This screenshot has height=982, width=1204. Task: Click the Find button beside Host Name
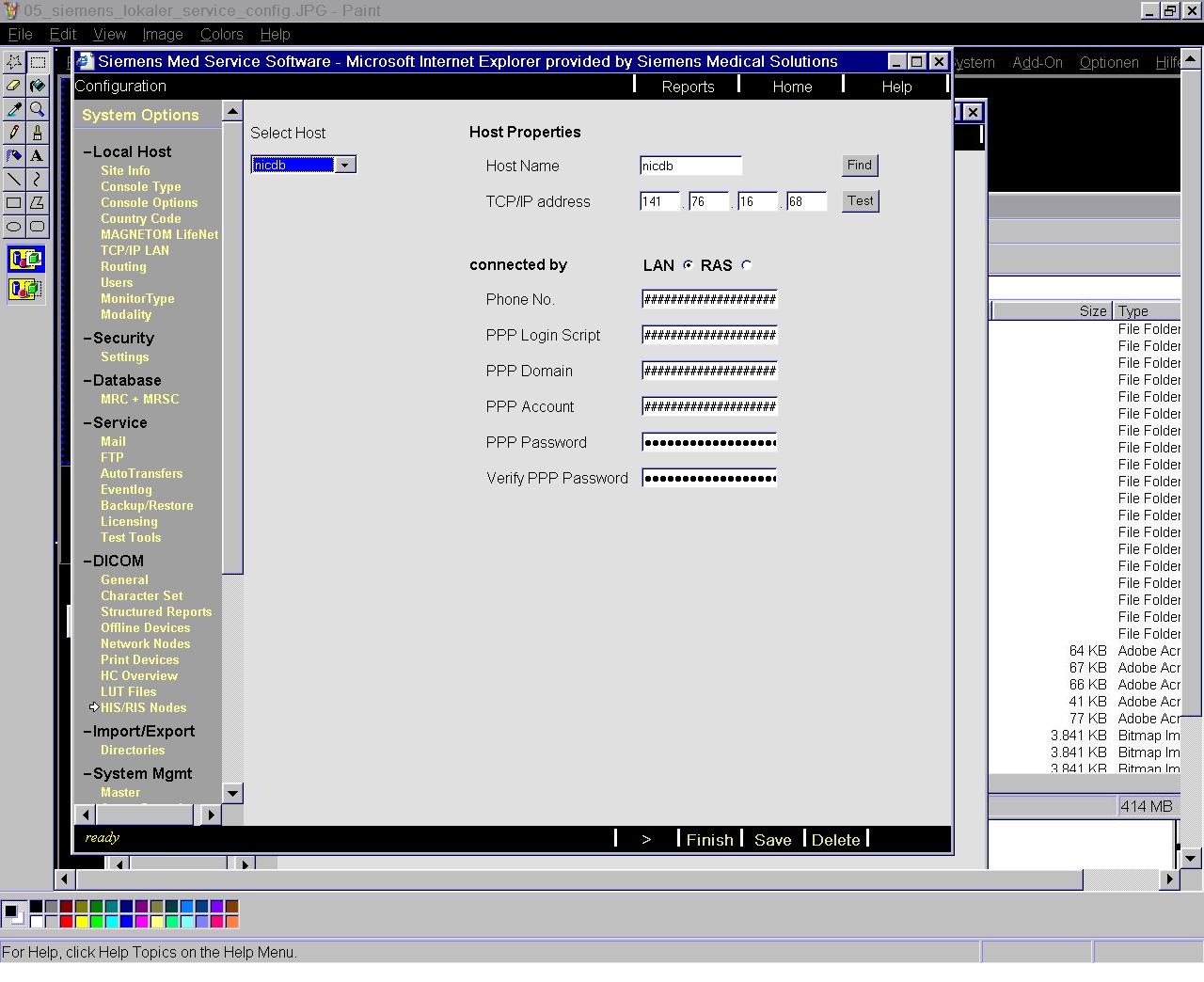[859, 166]
